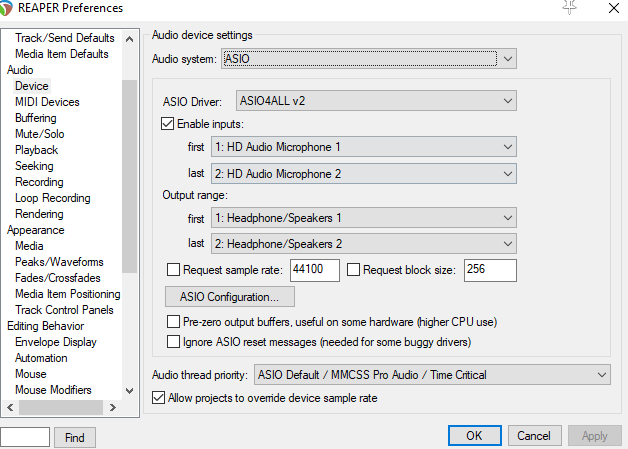628x449 pixels.
Task: Click the tree scroll up arrow
Action: pos(129,39)
